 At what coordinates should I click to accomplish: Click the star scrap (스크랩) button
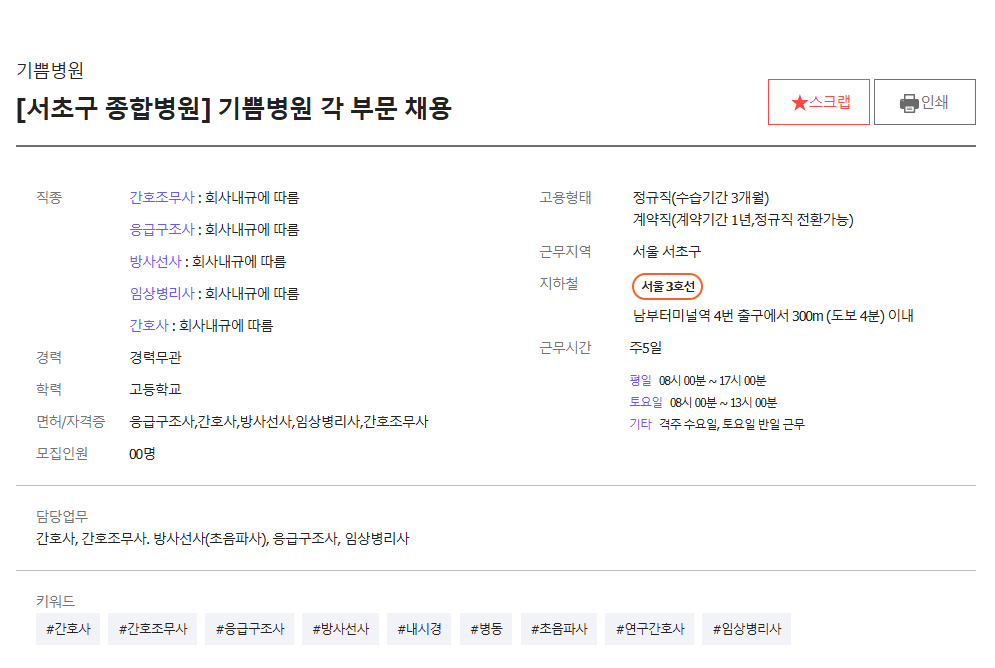click(x=818, y=102)
